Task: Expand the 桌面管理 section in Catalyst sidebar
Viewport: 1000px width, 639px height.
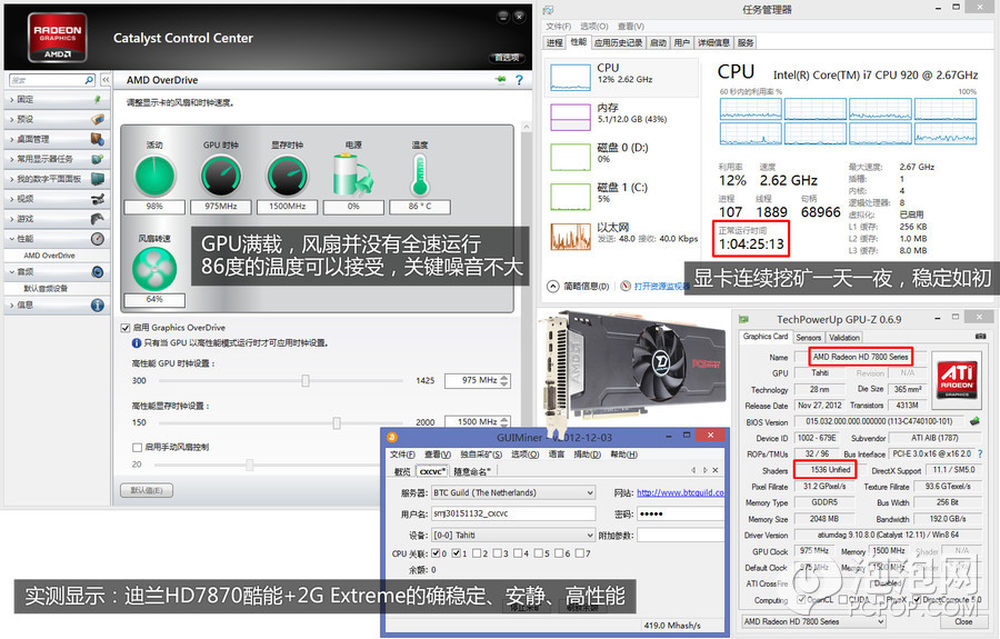Action: (56, 139)
